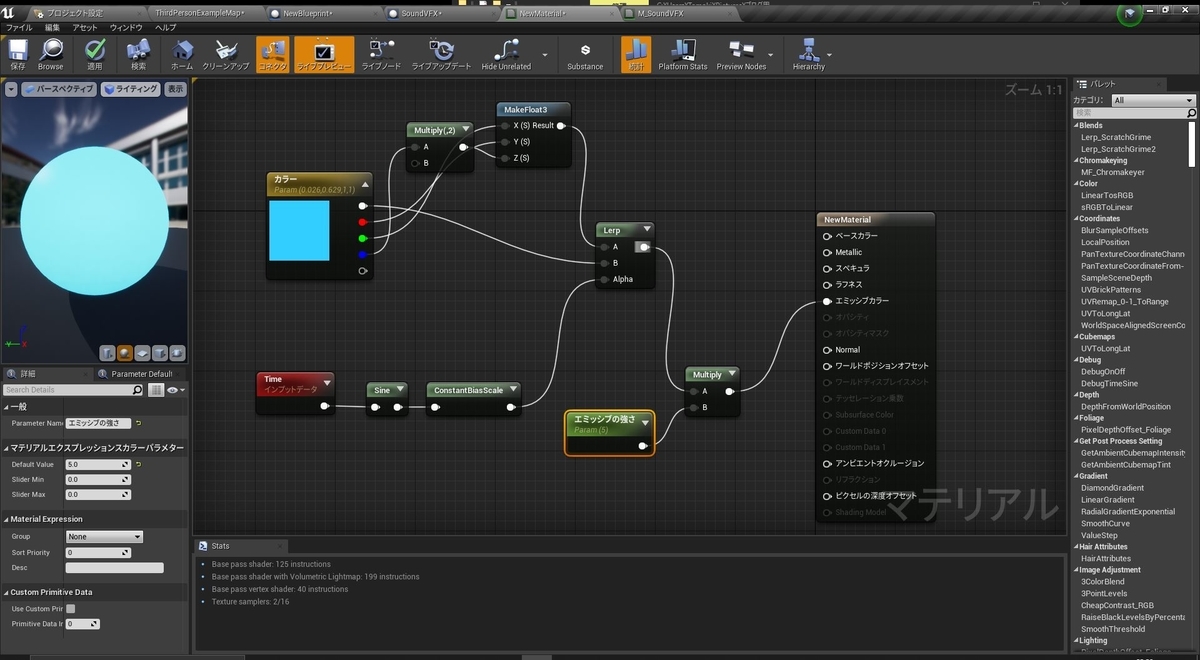Open the 編集 menu
Image resolution: width=1200 pixels, height=660 pixels.
[52, 28]
